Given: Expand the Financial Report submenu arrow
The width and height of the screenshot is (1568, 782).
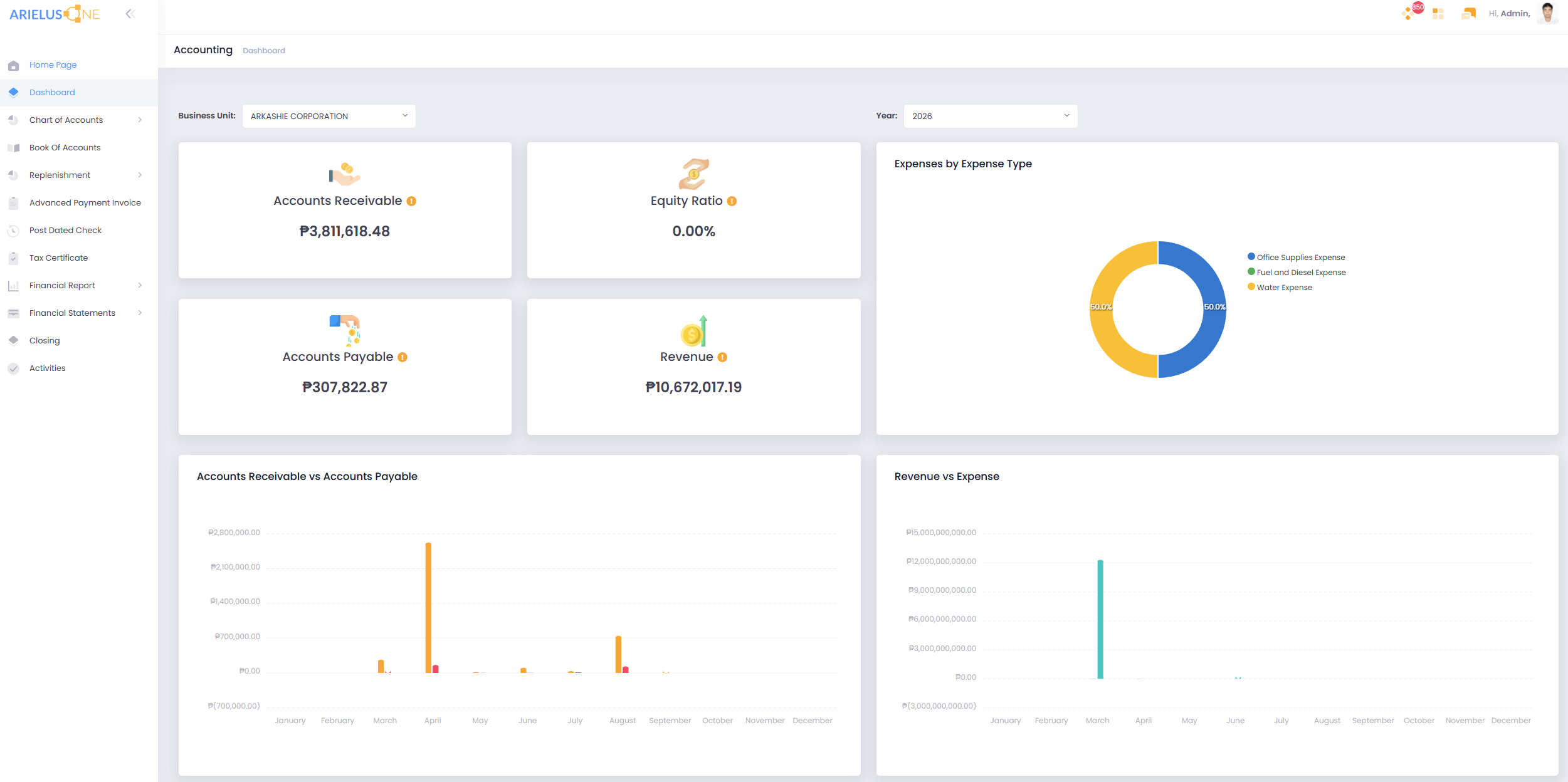Looking at the screenshot, I should pos(140,285).
